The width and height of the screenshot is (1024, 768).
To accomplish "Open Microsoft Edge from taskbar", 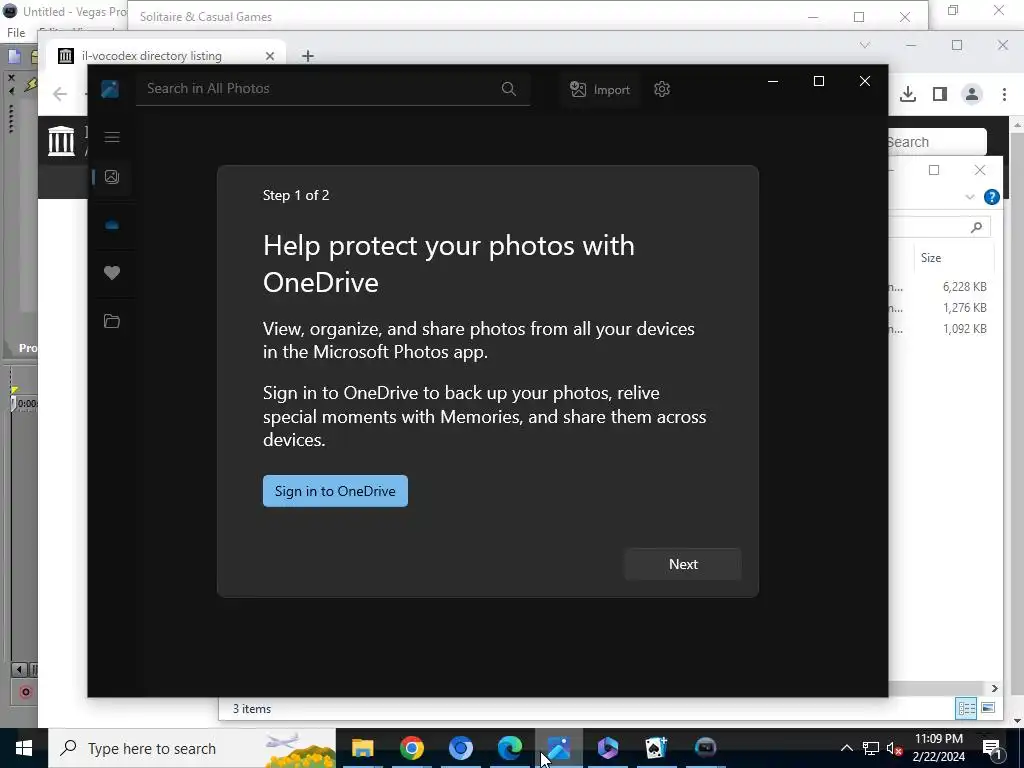I will pos(509,748).
